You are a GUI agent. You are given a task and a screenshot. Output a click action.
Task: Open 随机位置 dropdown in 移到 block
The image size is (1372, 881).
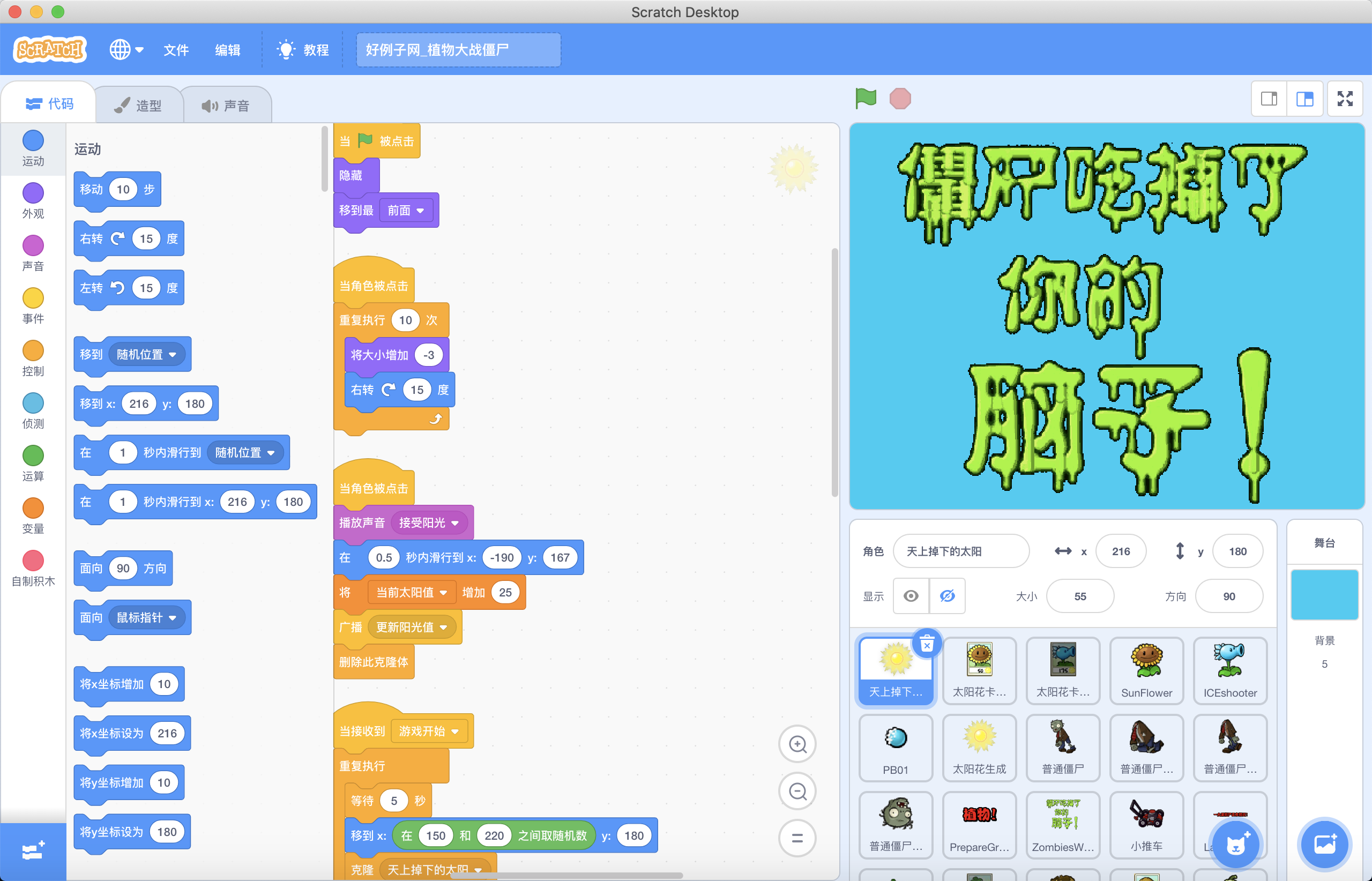click(x=147, y=355)
